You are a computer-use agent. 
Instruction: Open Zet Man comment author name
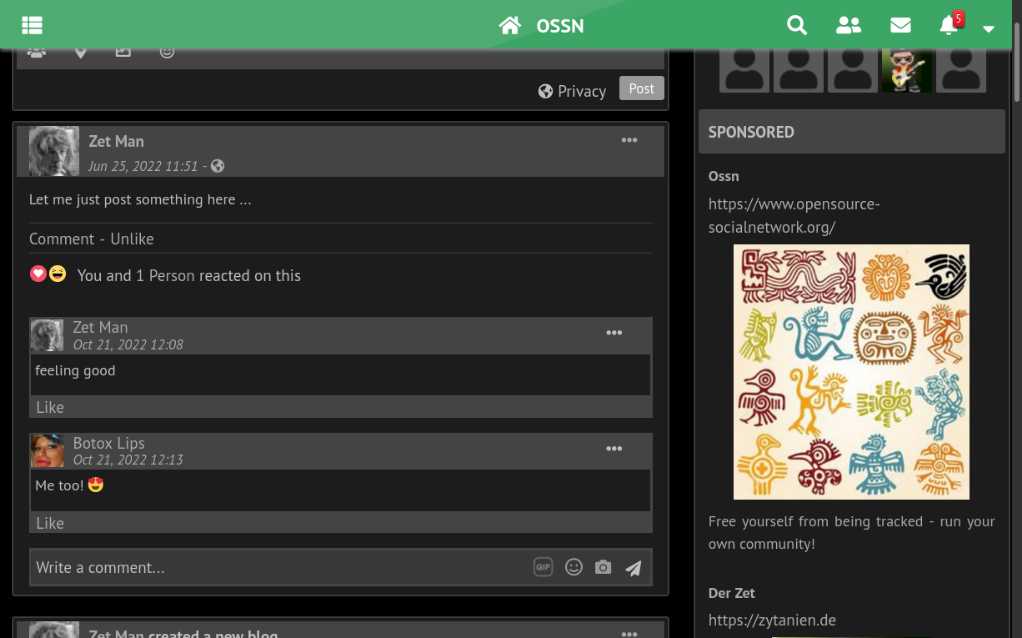100,327
